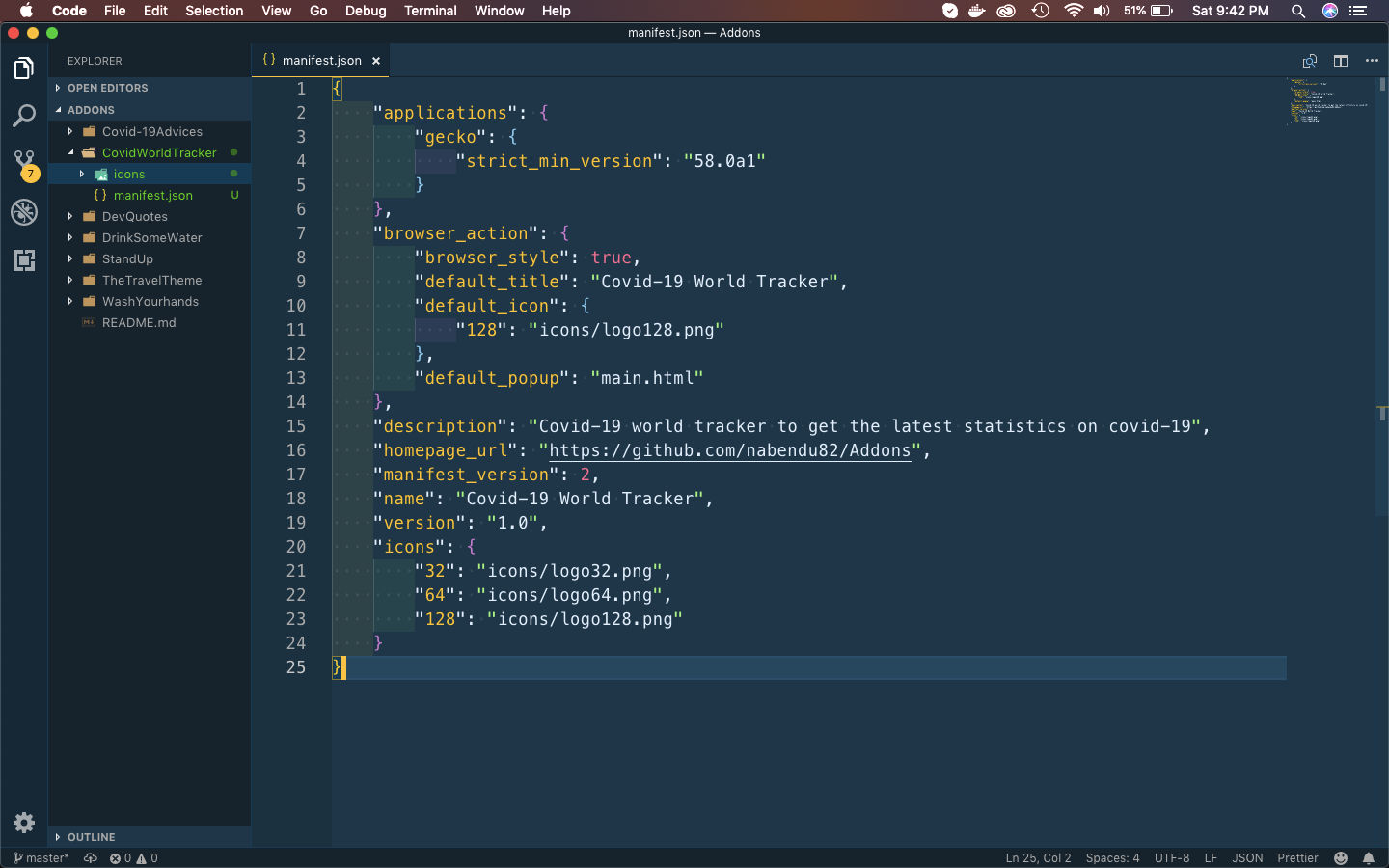Open the Notification Center list icon
1389x868 pixels.
[1358, 11]
